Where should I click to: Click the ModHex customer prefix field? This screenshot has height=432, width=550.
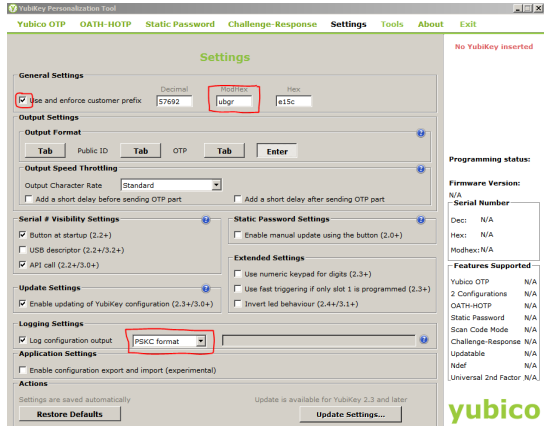pyautogui.click(x=234, y=101)
